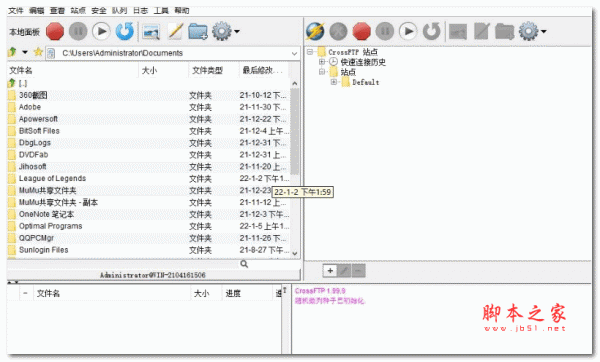Viewport: 600px width, 362px height.
Task: Refresh the local file list with blue arrow
Action: coord(125,31)
